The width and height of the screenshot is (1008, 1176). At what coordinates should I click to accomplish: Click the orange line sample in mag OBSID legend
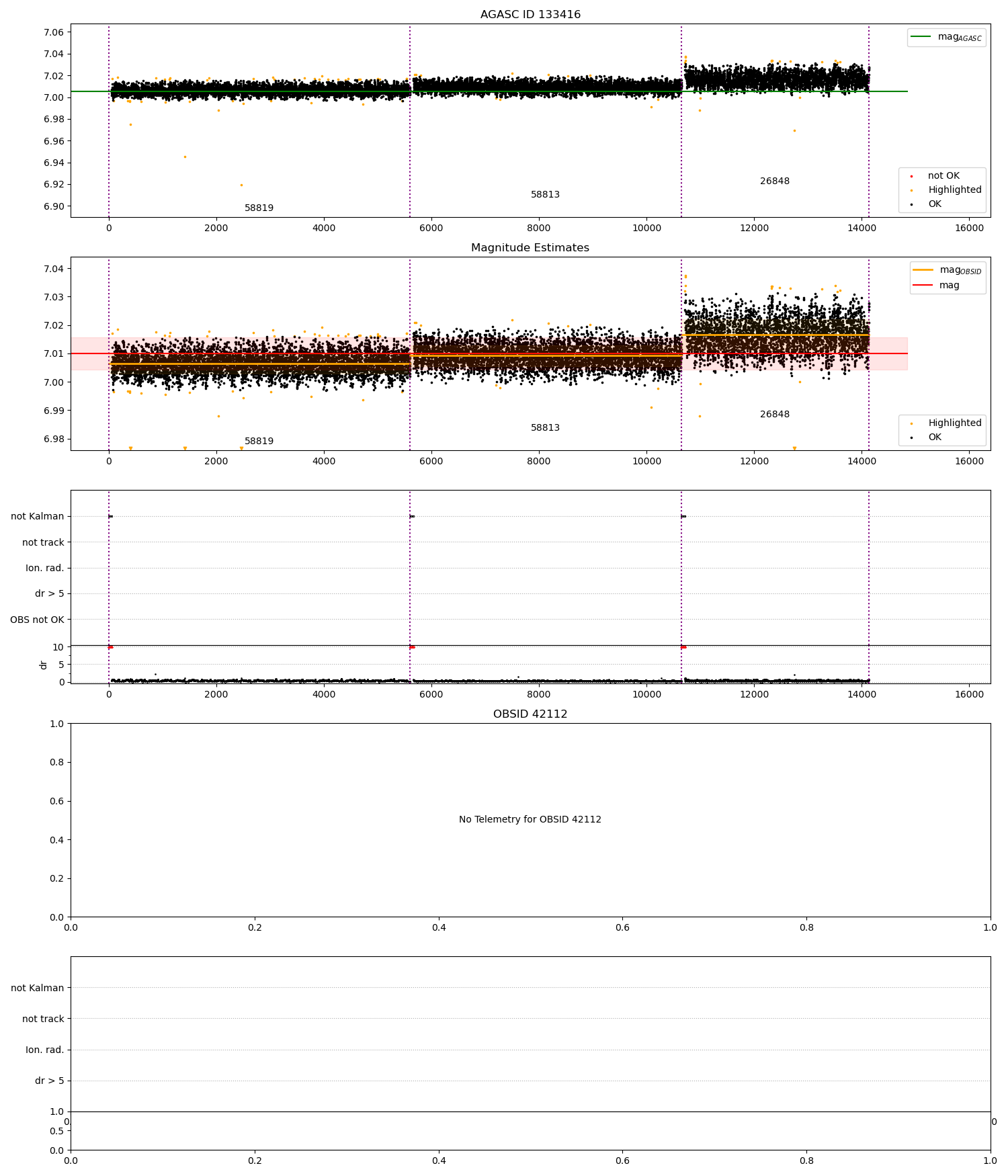pos(923,270)
